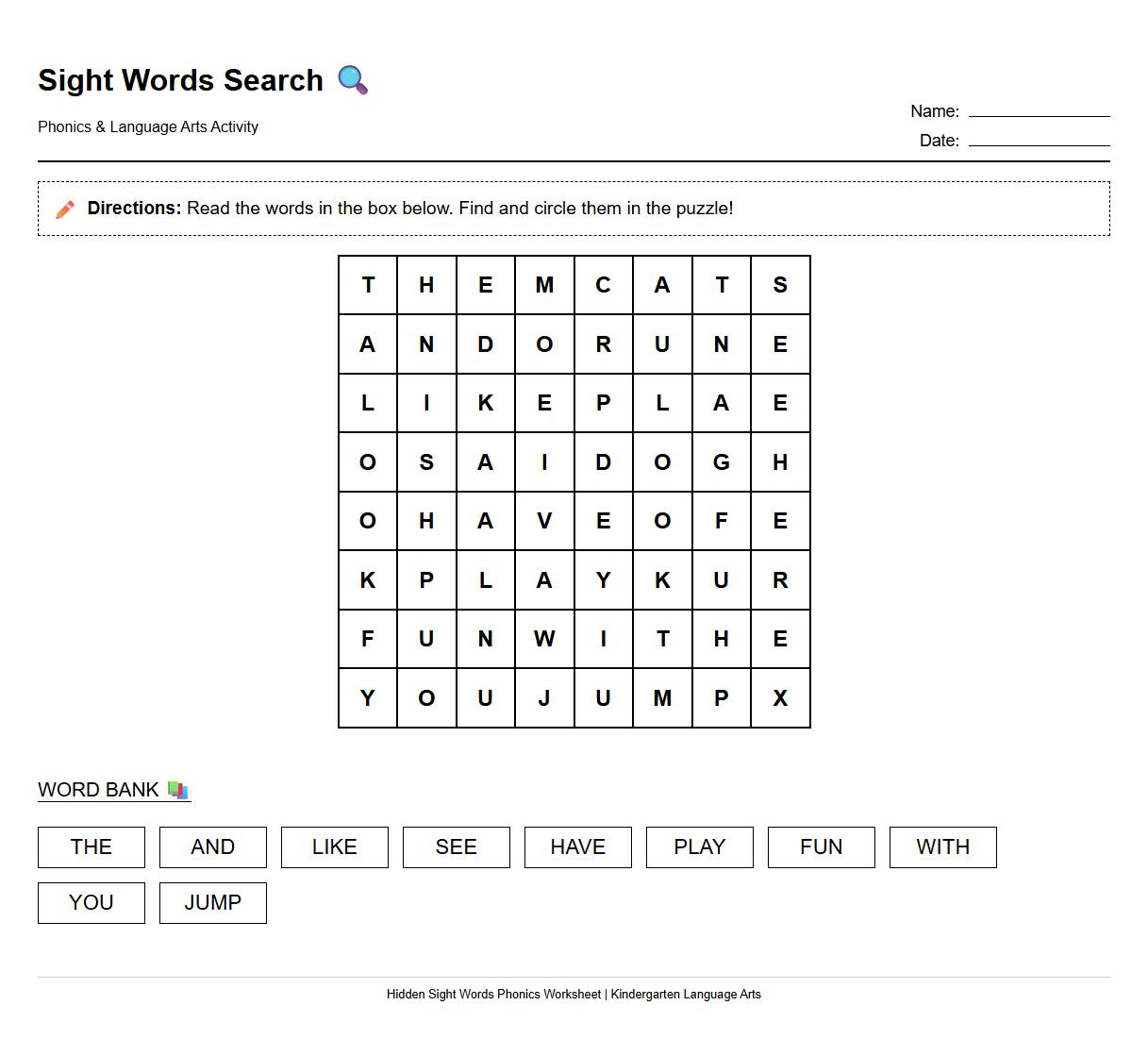Click the Name field line to fill it
This screenshot has height=1039, width=1148.
(1040, 115)
